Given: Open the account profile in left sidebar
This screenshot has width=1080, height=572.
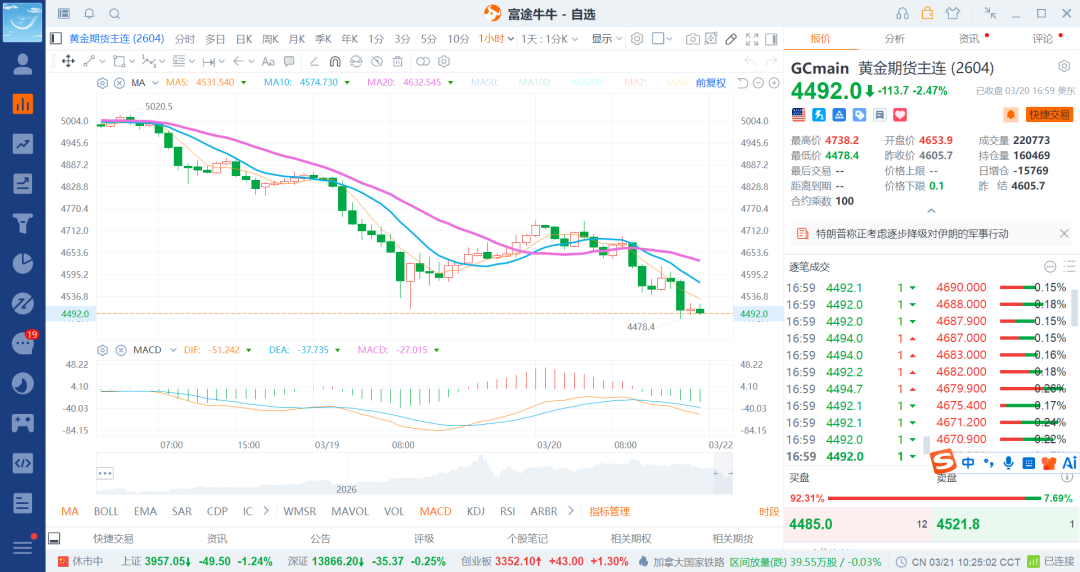Looking at the screenshot, I should (x=23, y=63).
